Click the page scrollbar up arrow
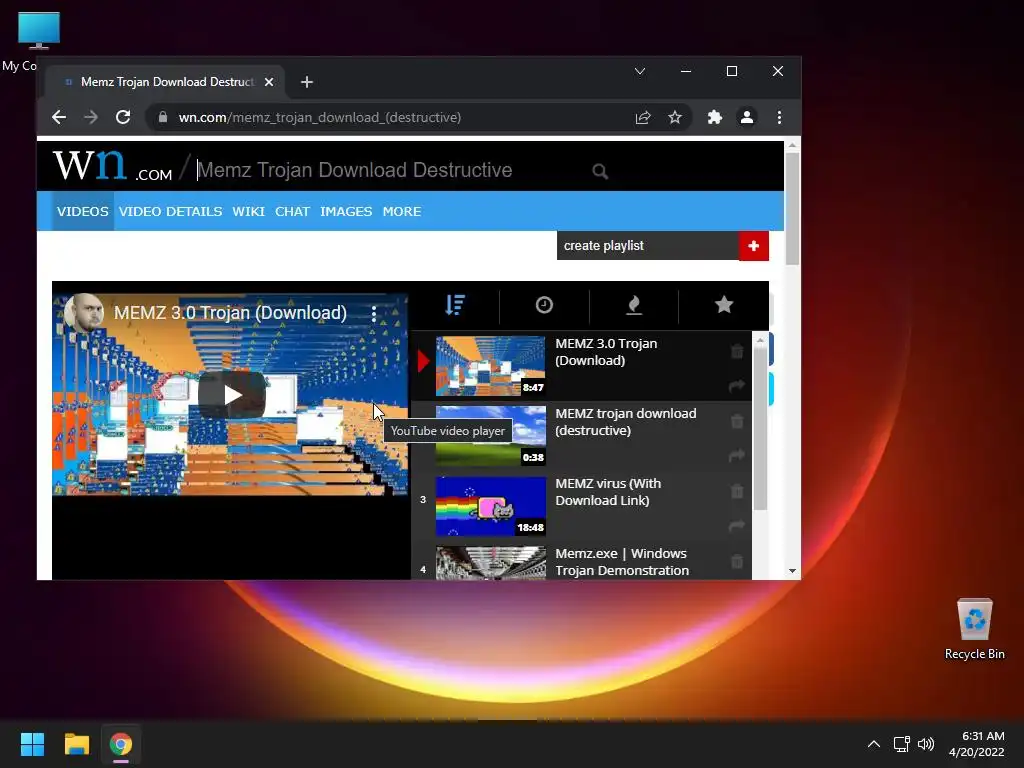The width and height of the screenshot is (1024, 768). (792, 146)
